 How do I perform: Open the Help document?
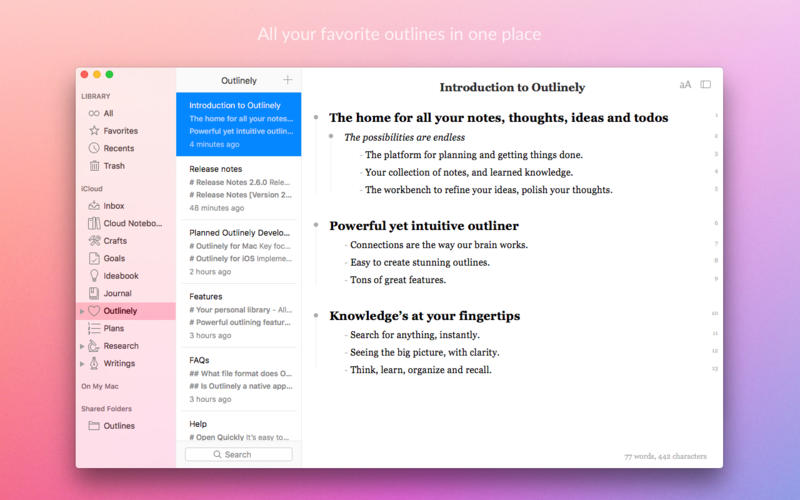pos(239,428)
